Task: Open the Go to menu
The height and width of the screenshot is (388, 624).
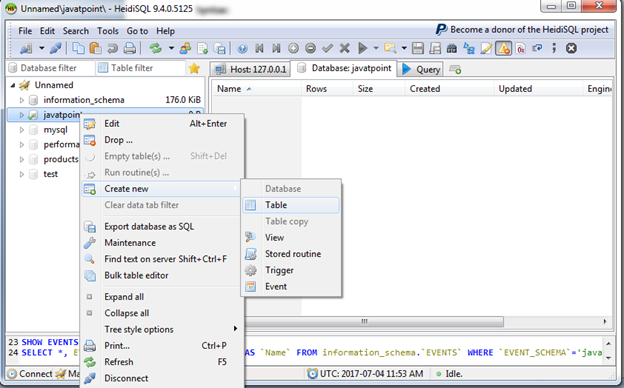Action: [137, 31]
